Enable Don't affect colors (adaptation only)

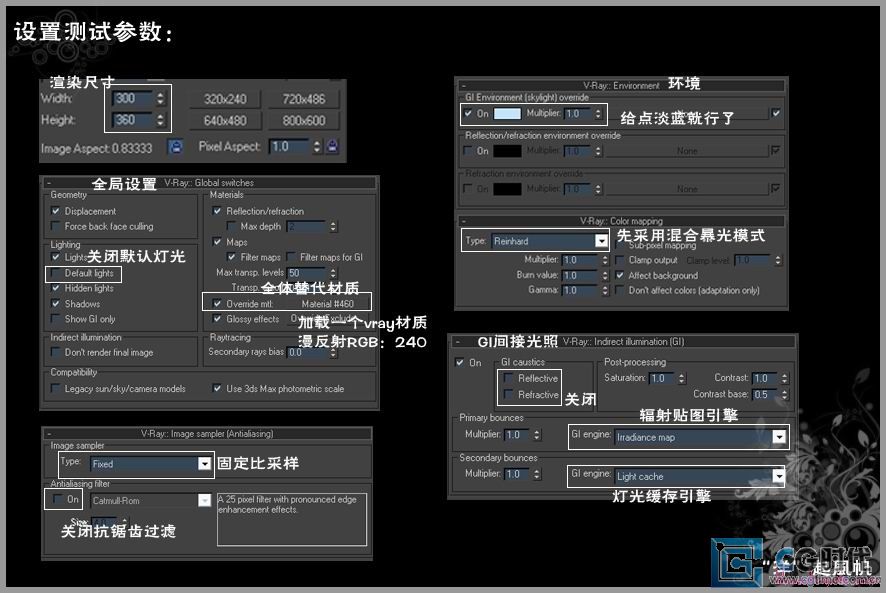(620, 290)
